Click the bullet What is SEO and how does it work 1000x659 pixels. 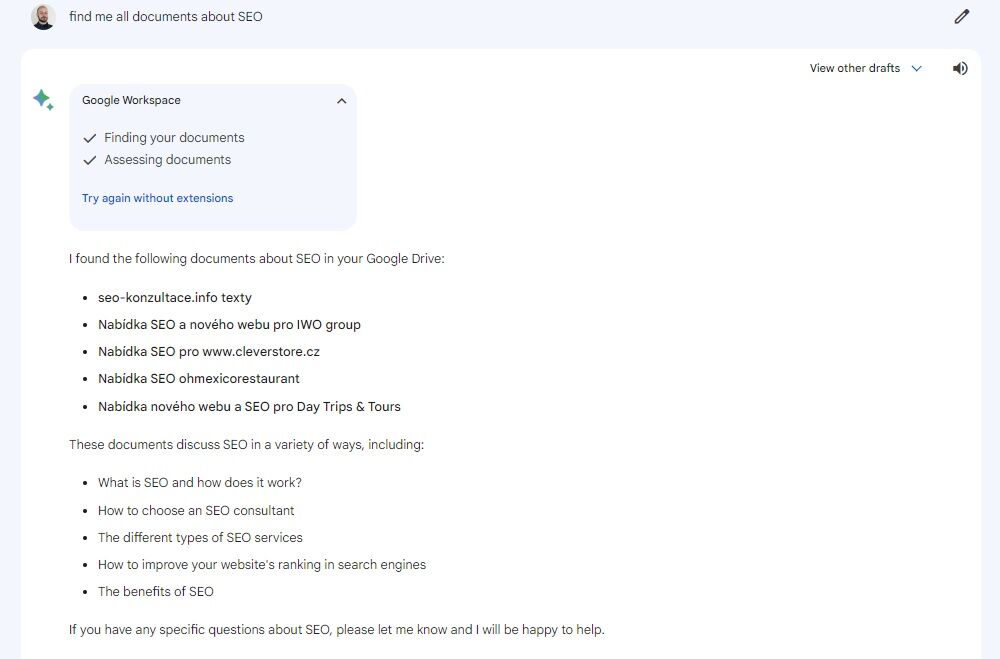click(199, 483)
